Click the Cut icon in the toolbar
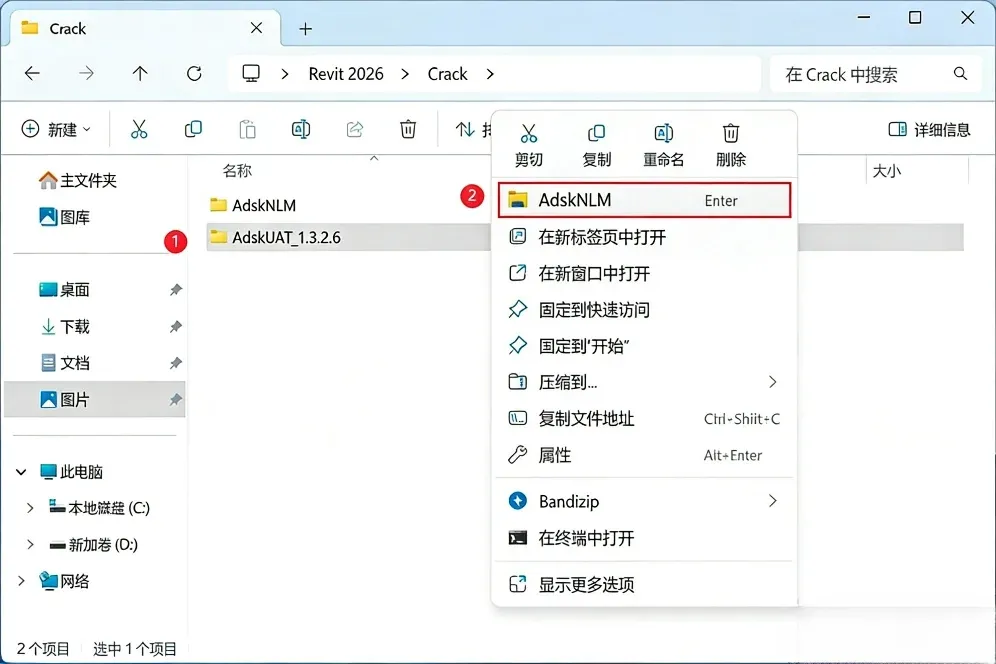The width and height of the screenshot is (996, 664). [139, 129]
